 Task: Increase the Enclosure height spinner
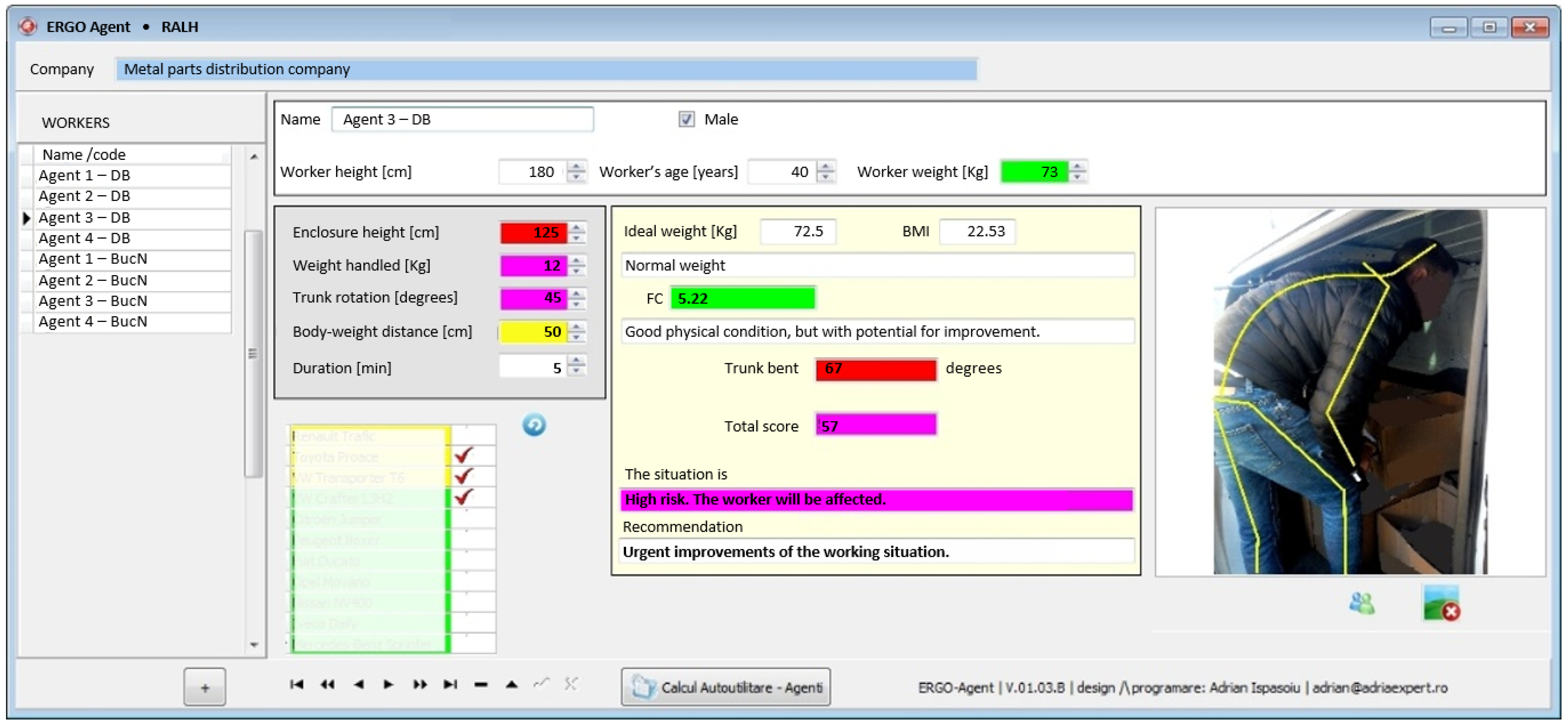(x=577, y=228)
